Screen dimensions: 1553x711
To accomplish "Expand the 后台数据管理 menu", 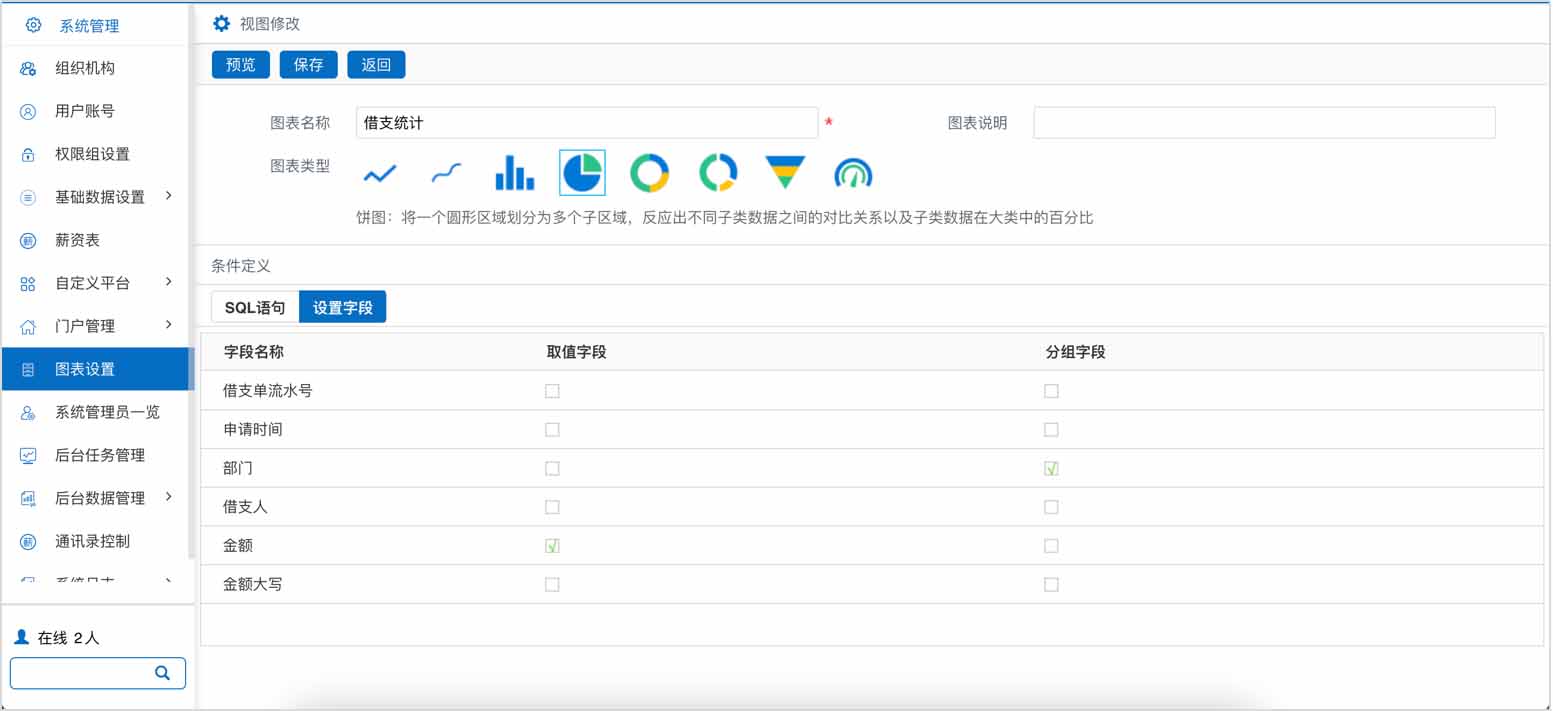I will 97,497.
